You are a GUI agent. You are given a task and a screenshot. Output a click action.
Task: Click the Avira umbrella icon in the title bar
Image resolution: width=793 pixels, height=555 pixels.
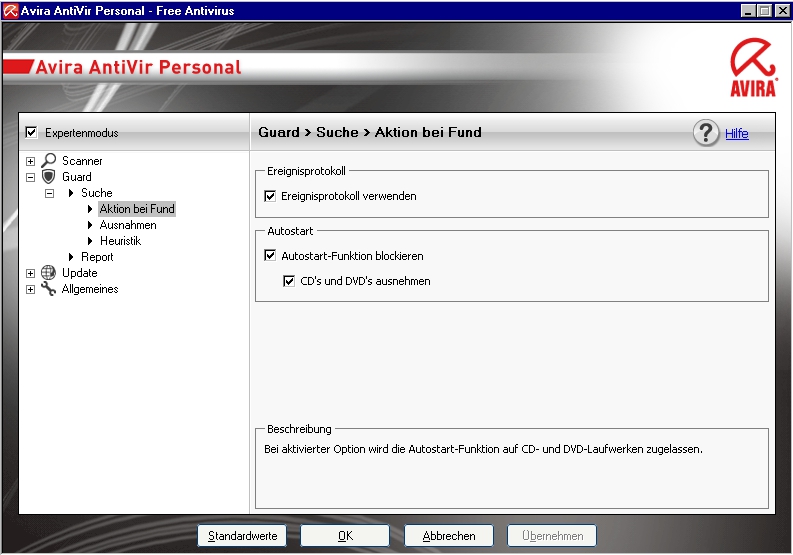pyautogui.click(x=10, y=11)
